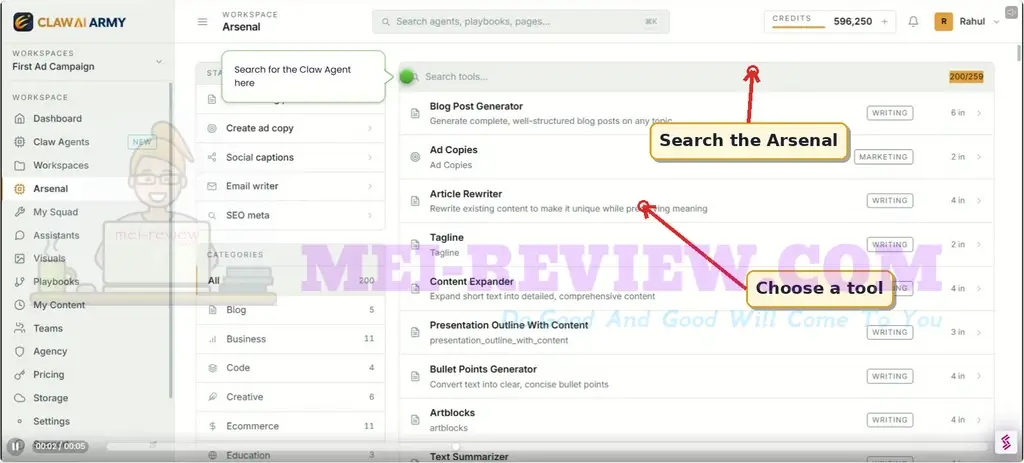Click the Storage cloud icon
The height and width of the screenshot is (463, 1024).
(x=20, y=398)
